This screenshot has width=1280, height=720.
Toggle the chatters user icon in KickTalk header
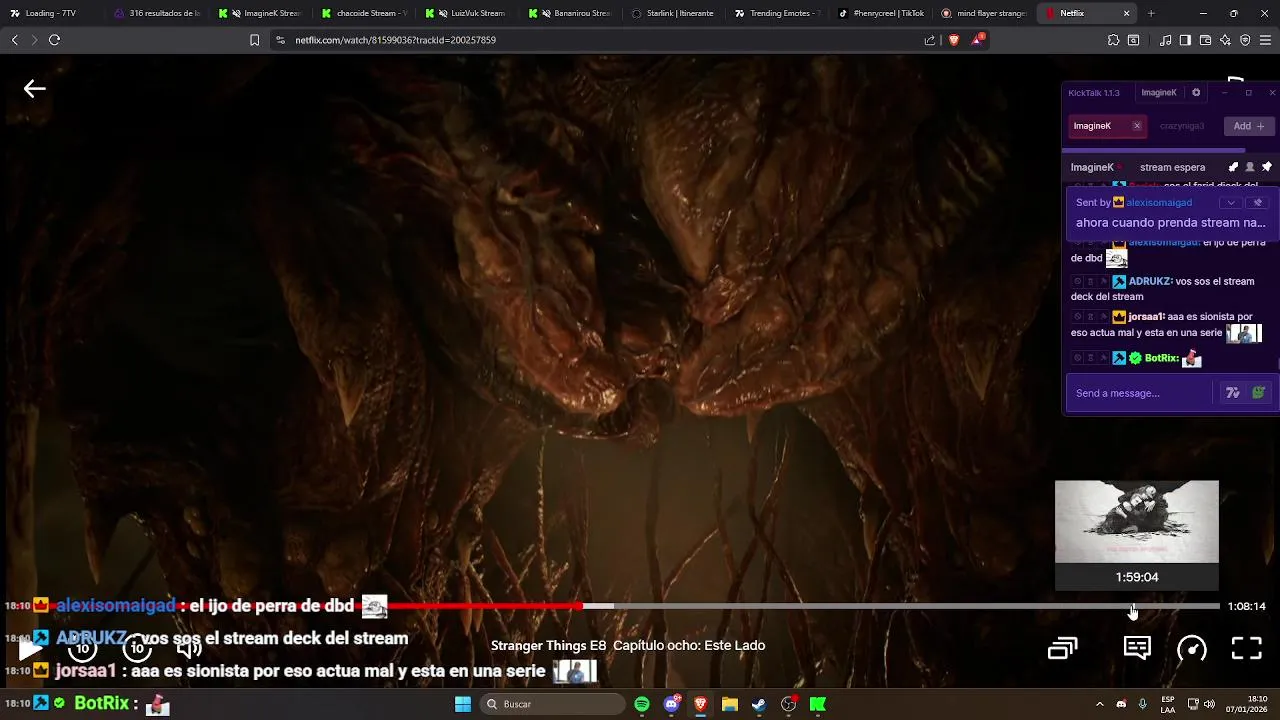(1249, 167)
